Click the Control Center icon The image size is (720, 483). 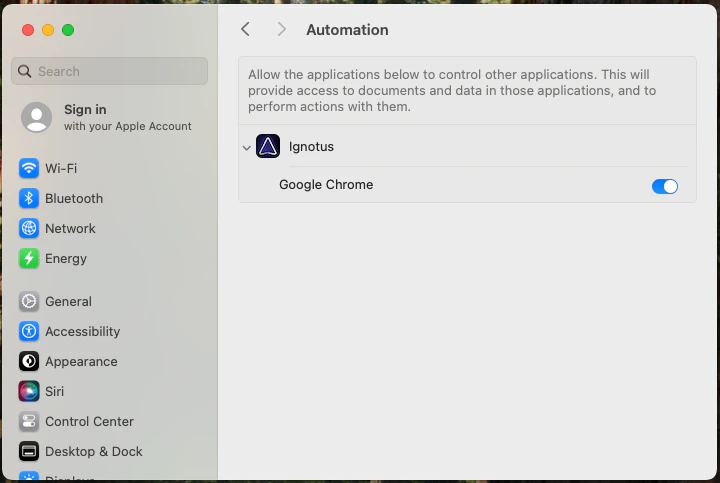pos(28,421)
